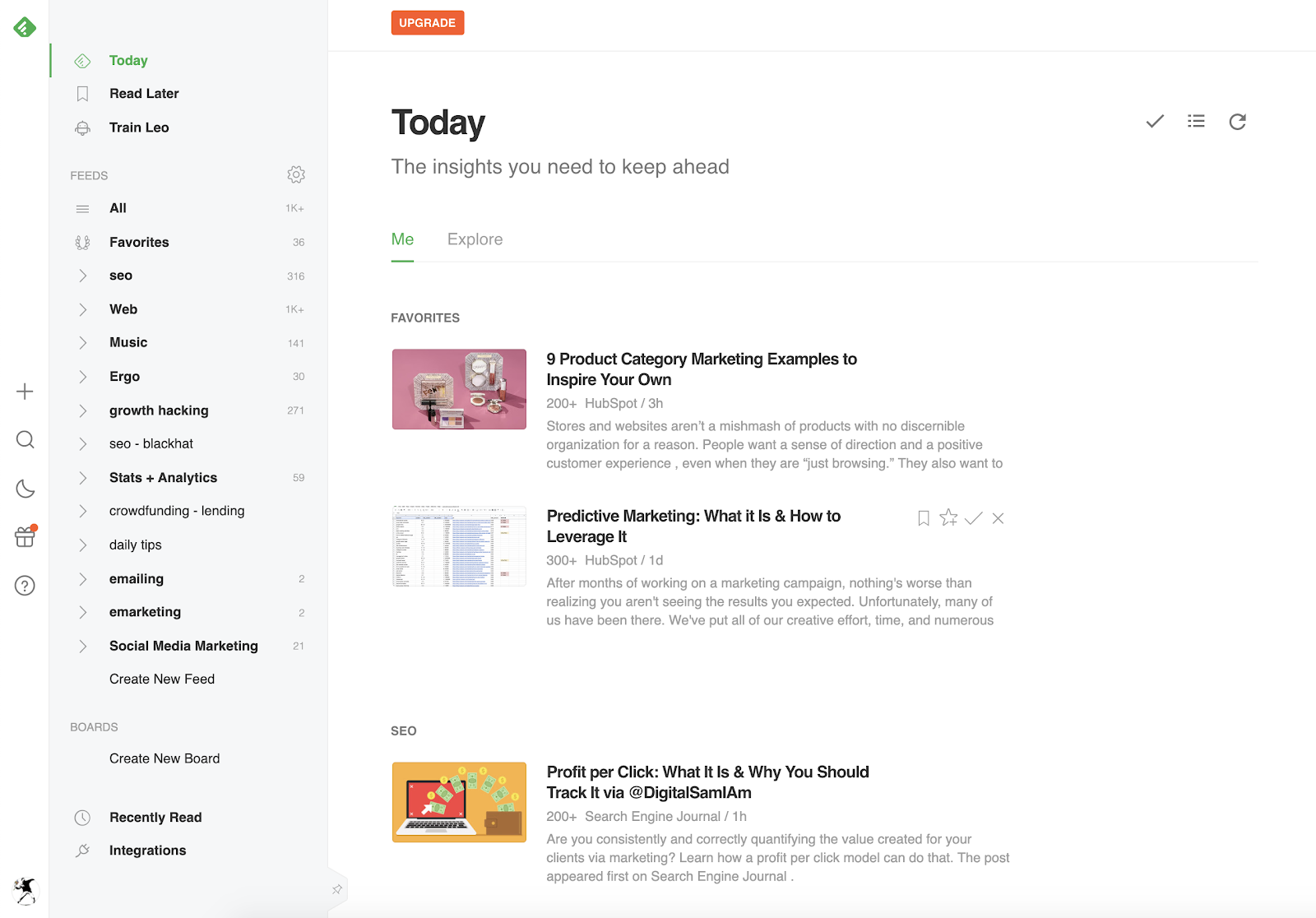Click the SEO section heading
This screenshot has height=918, width=1316.
[x=404, y=731]
